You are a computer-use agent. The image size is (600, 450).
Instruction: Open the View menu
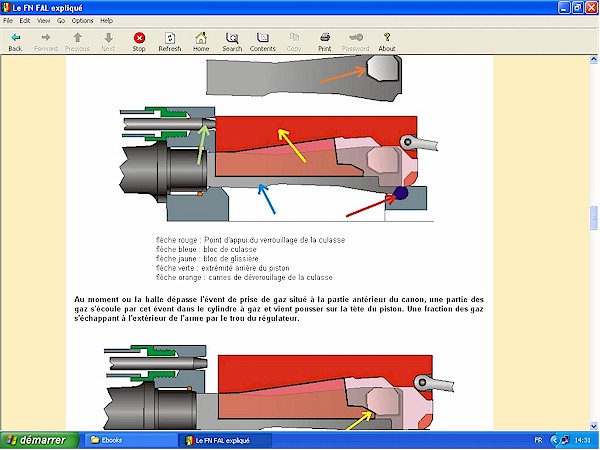pos(43,21)
